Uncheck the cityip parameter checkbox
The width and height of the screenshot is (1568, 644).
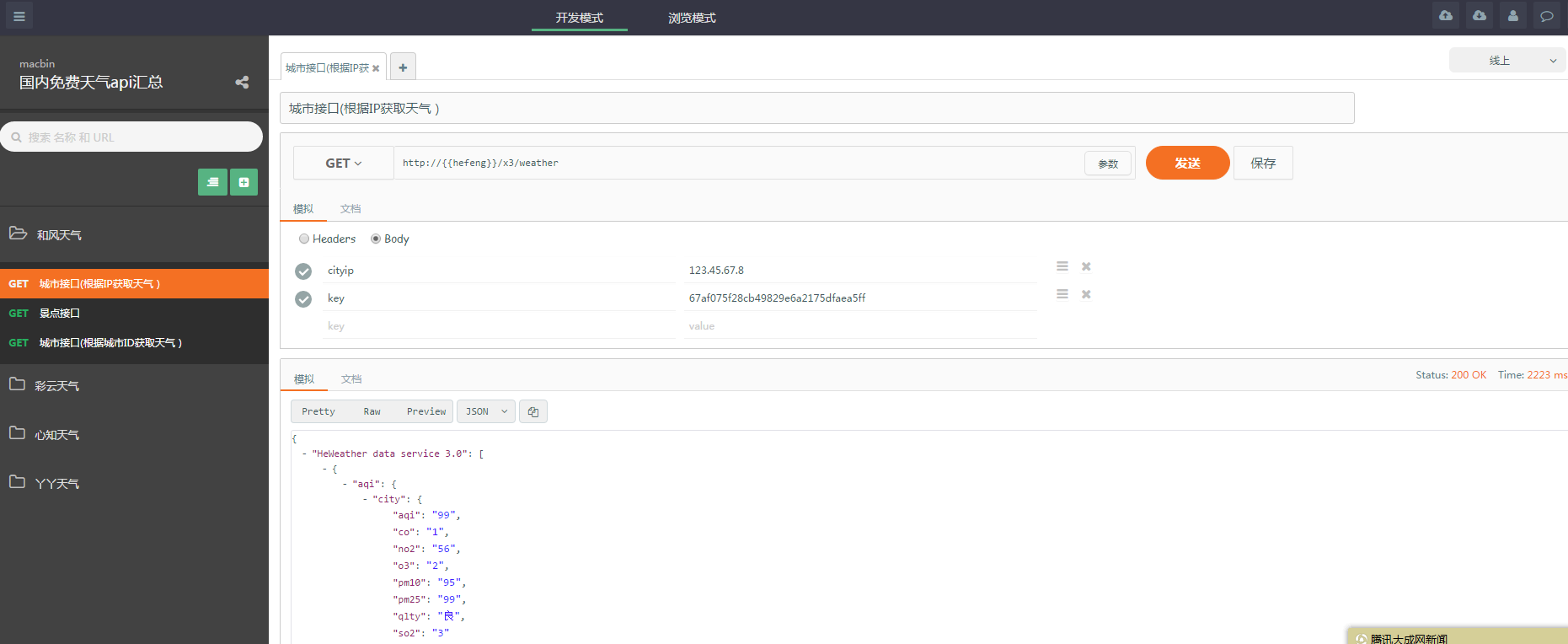[x=303, y=271]
